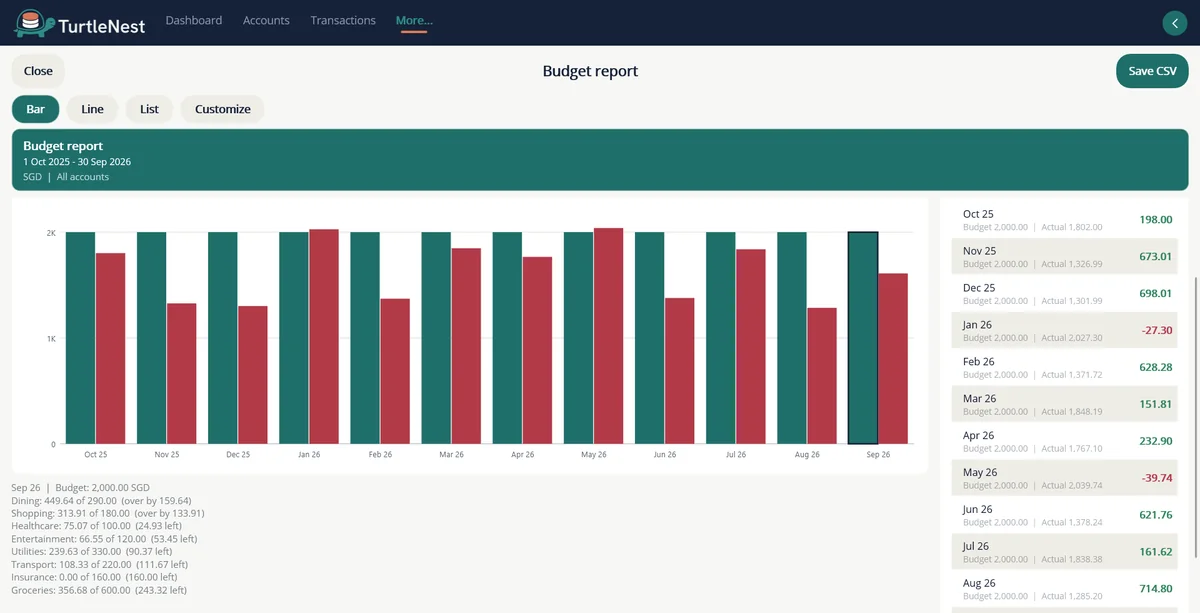Switch to List view
Viewport: 1200px width, 613px height.
click(x=149, y=109)
